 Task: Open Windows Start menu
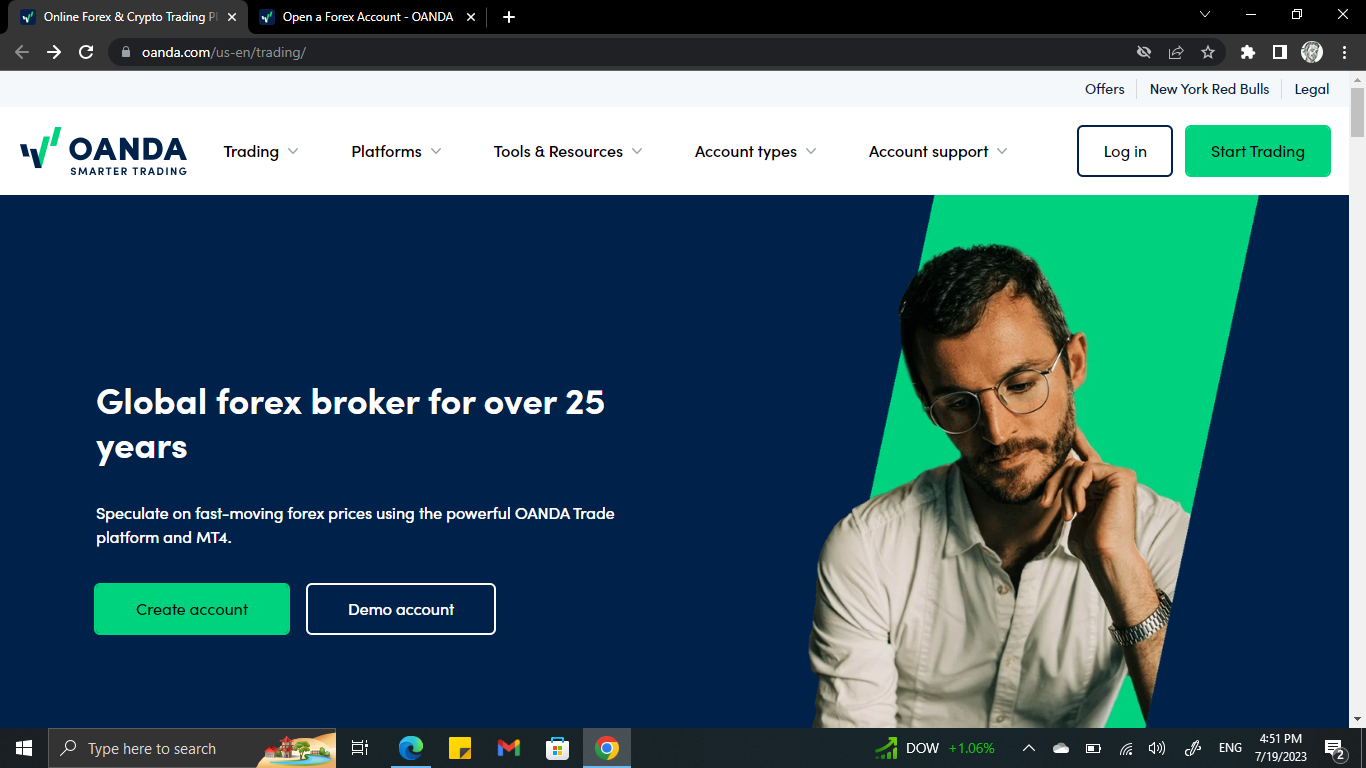(x=24, y=748)
